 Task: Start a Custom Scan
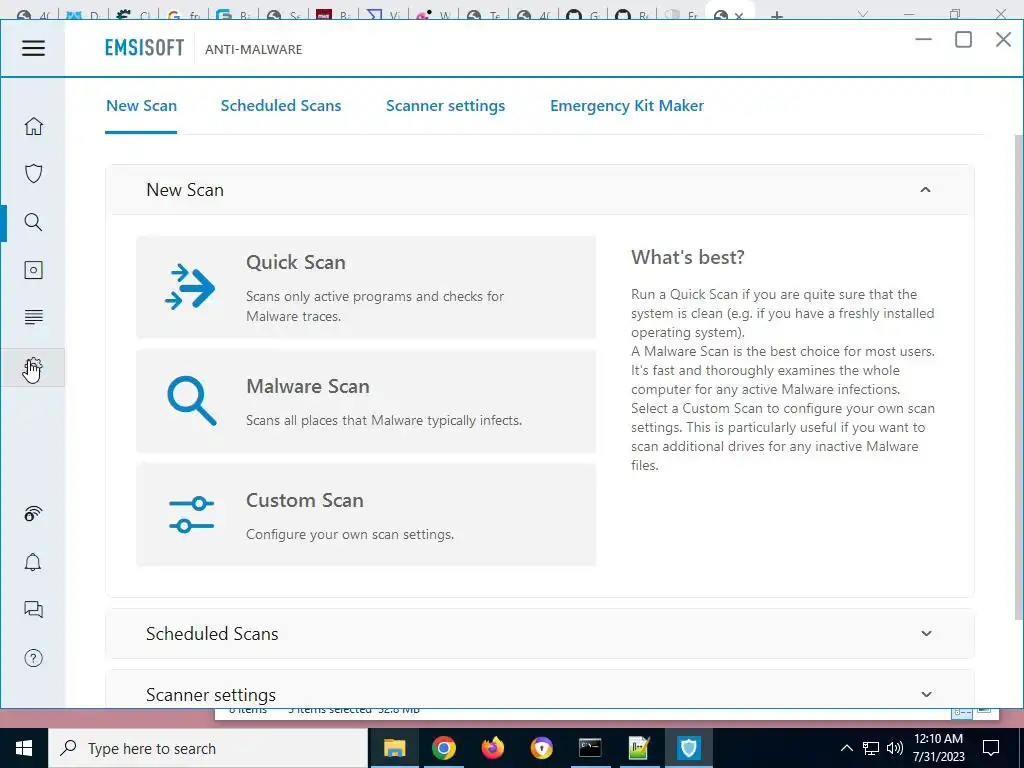pyautogui.click(x=366, y=515)
